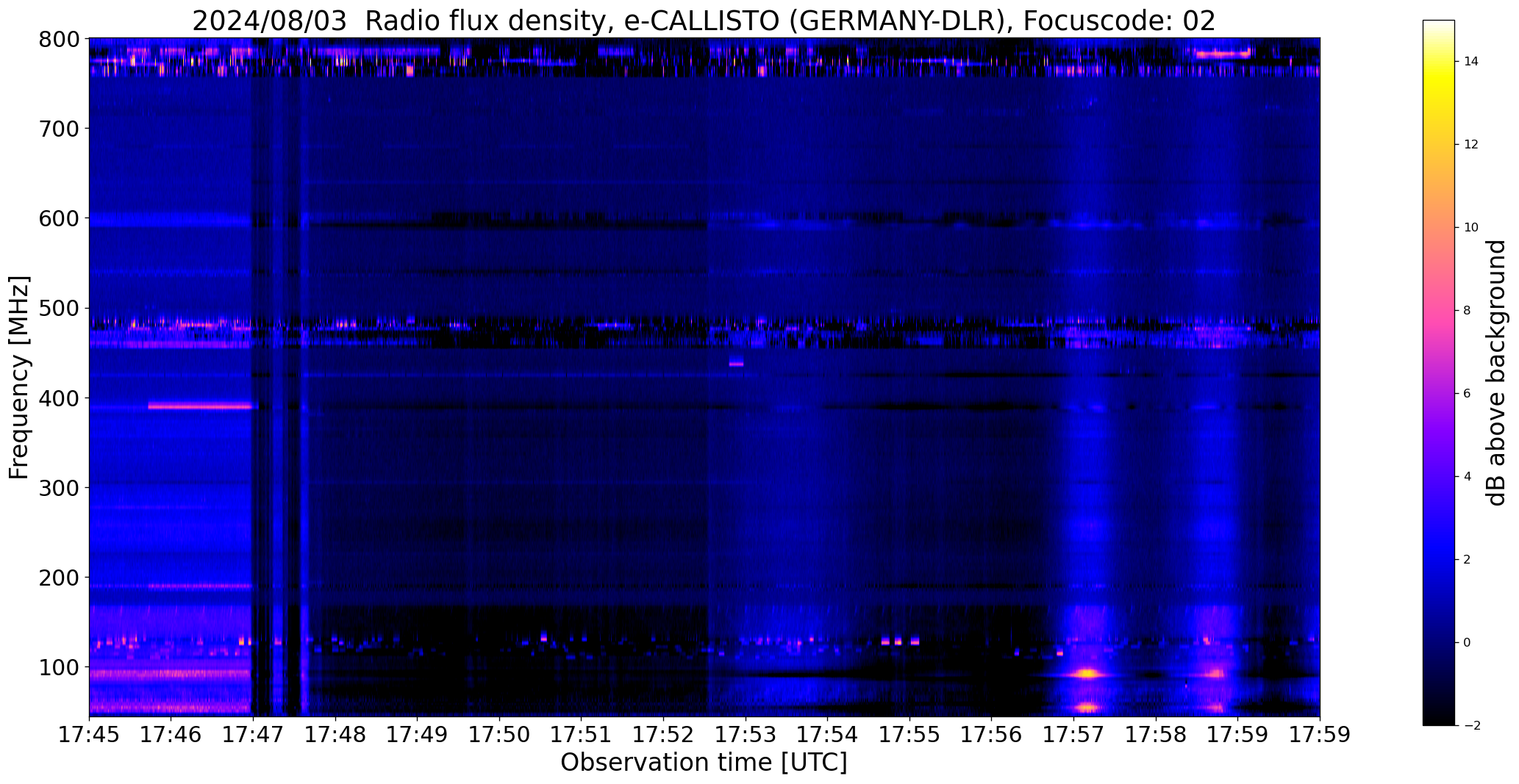Click the 17:52 time tick label
This screenshot has width=1519, height=784.
[664, 735]
